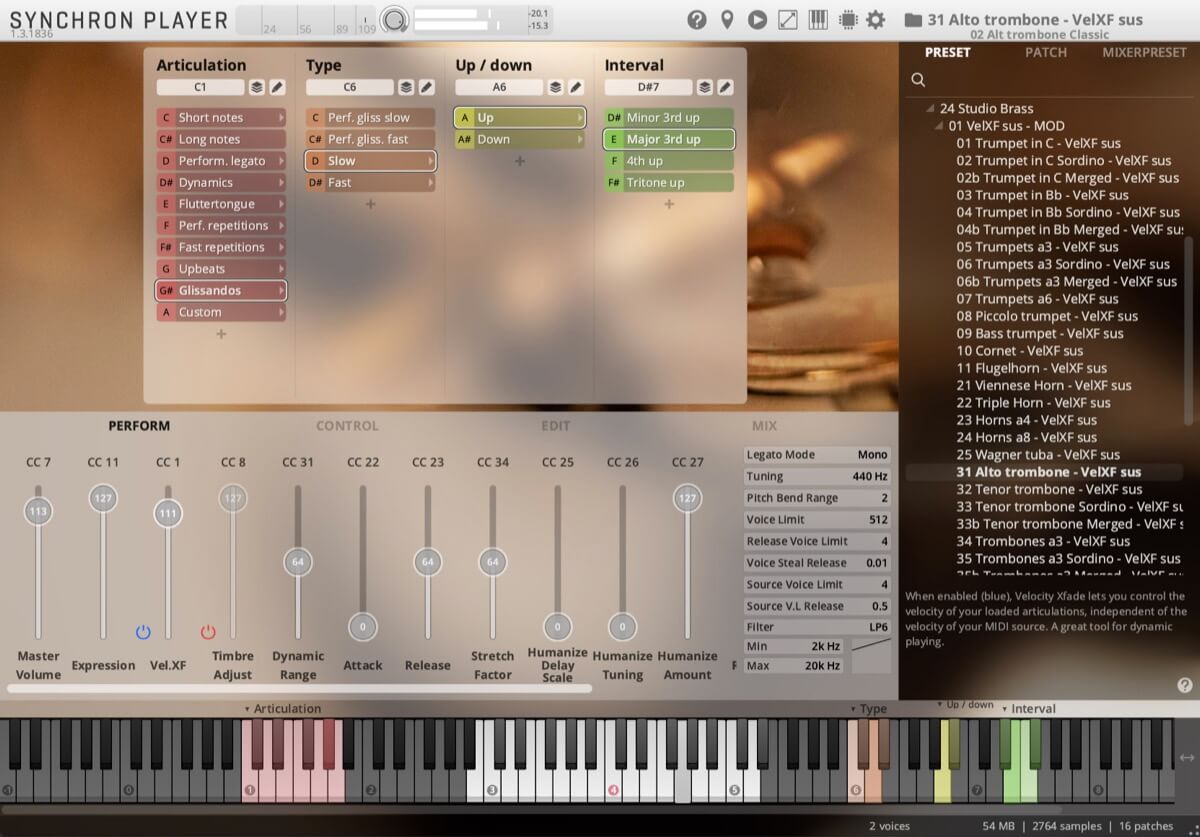This screenshot has height=837, width=1200.
Task: Click the pencil edit icon beside Articulation C1
Action: (277, 87)
